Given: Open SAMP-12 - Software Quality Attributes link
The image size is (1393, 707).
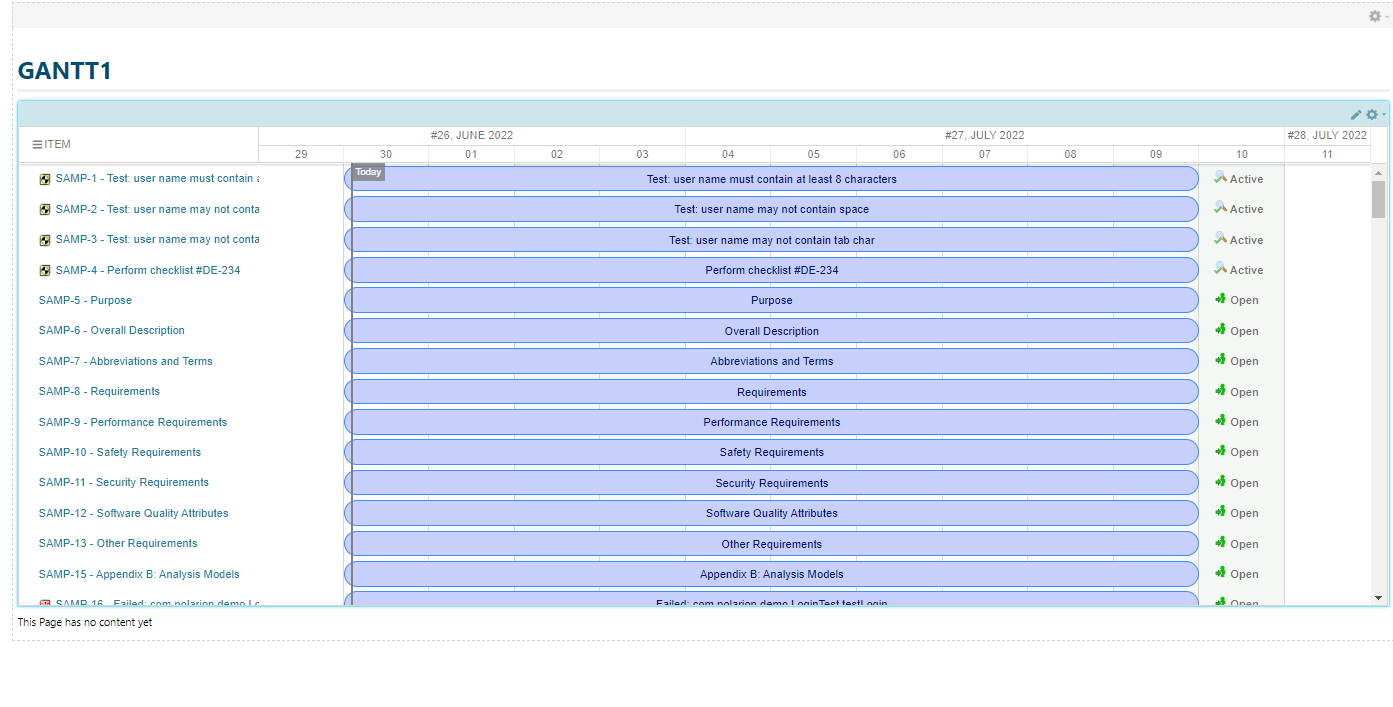Looking at the screenshot, I should coord(134,513).
